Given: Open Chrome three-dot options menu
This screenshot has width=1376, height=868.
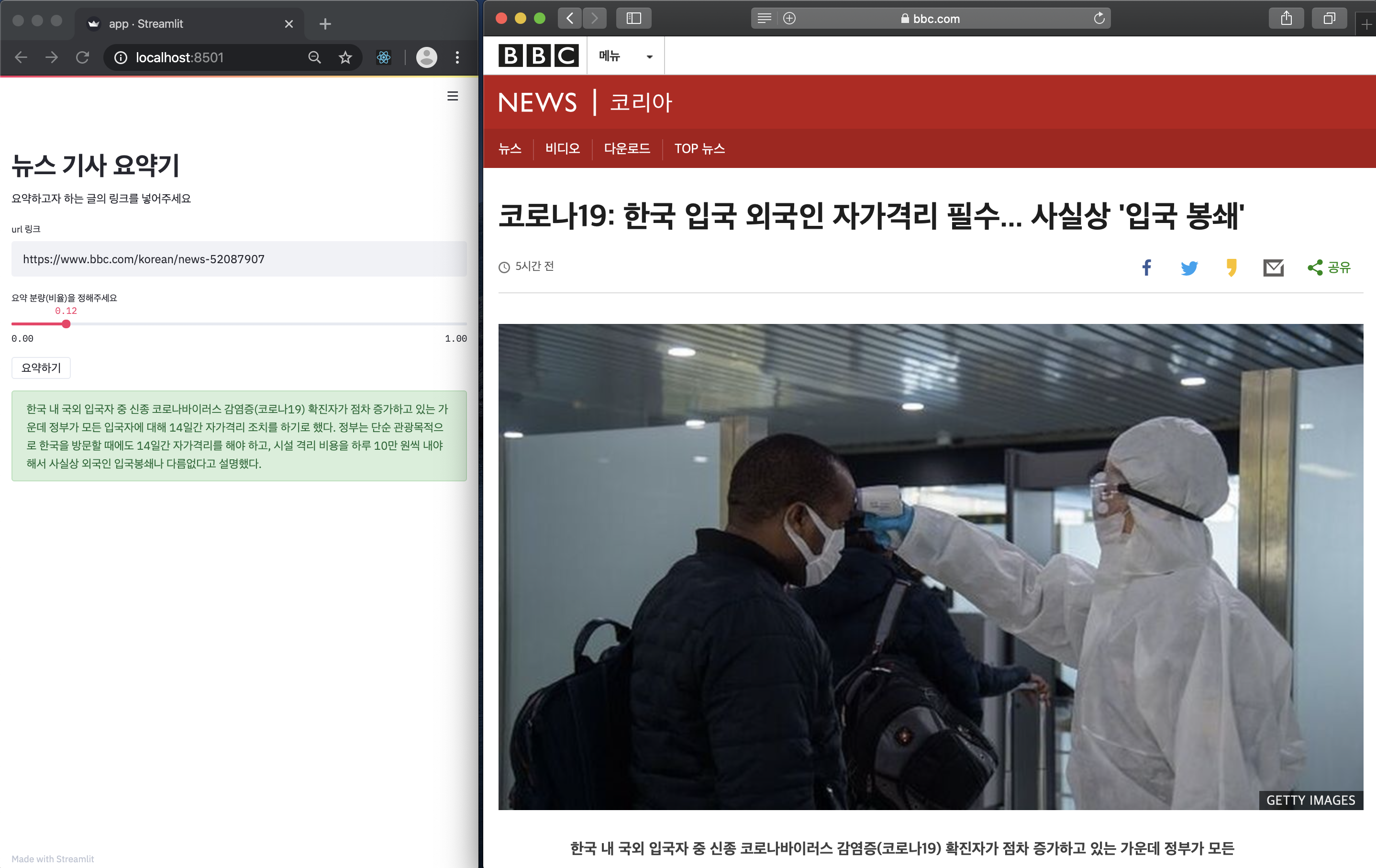Looking at the screenshot, I should pyautogui.click(x=456, y=57).
